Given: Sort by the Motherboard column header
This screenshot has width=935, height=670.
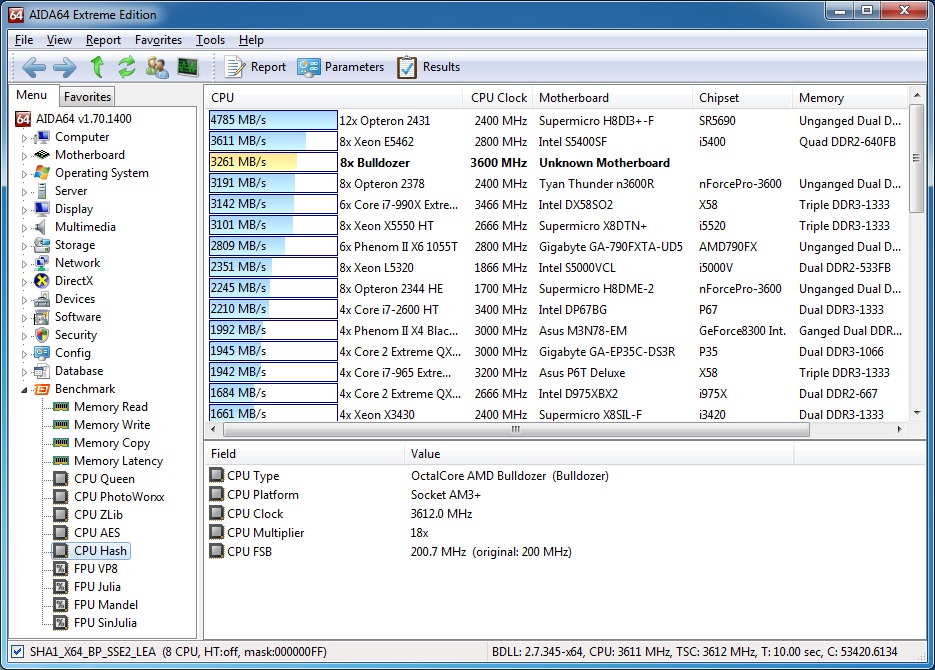Looking at the screenshot, I should click(x=612, y=98).
